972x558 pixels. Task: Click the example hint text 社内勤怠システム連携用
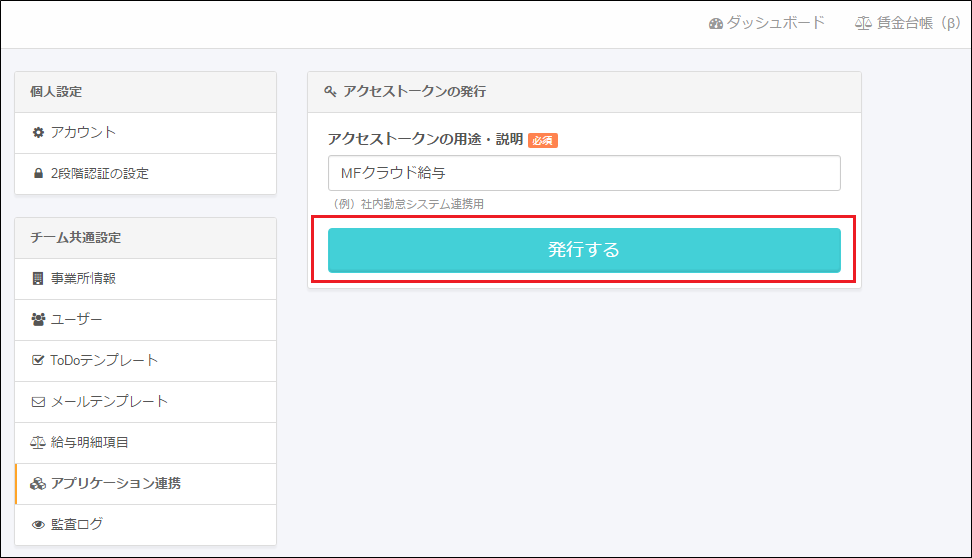pos(422,204)
